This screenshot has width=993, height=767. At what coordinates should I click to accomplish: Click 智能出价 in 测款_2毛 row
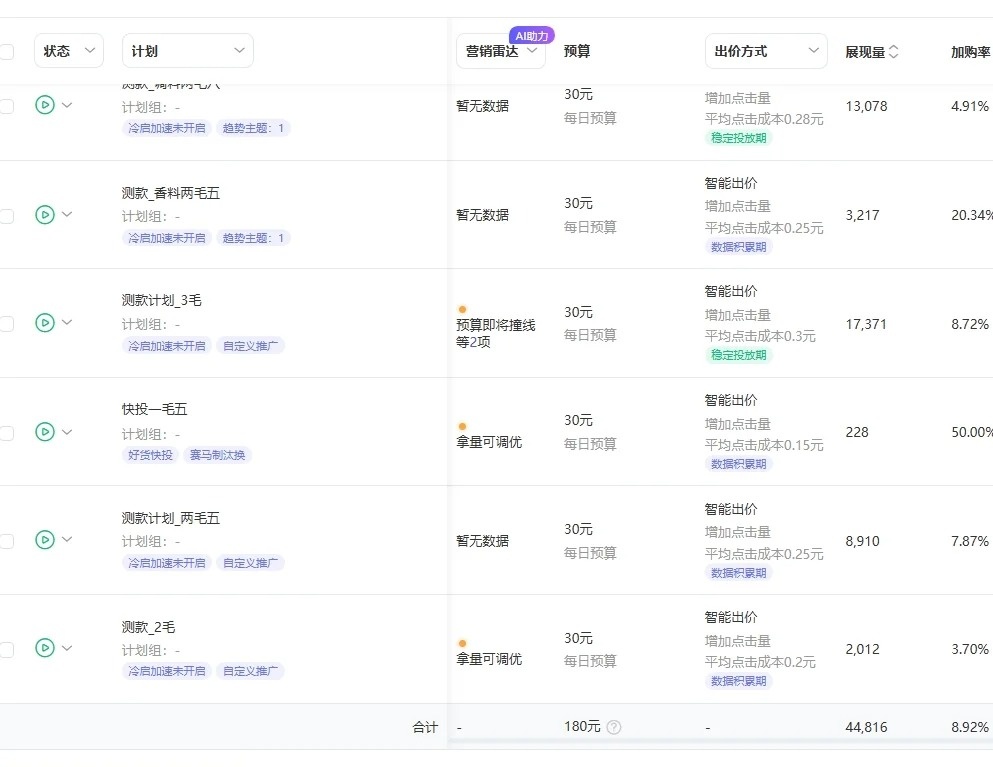pyautogui.click(x=731, y=618)
